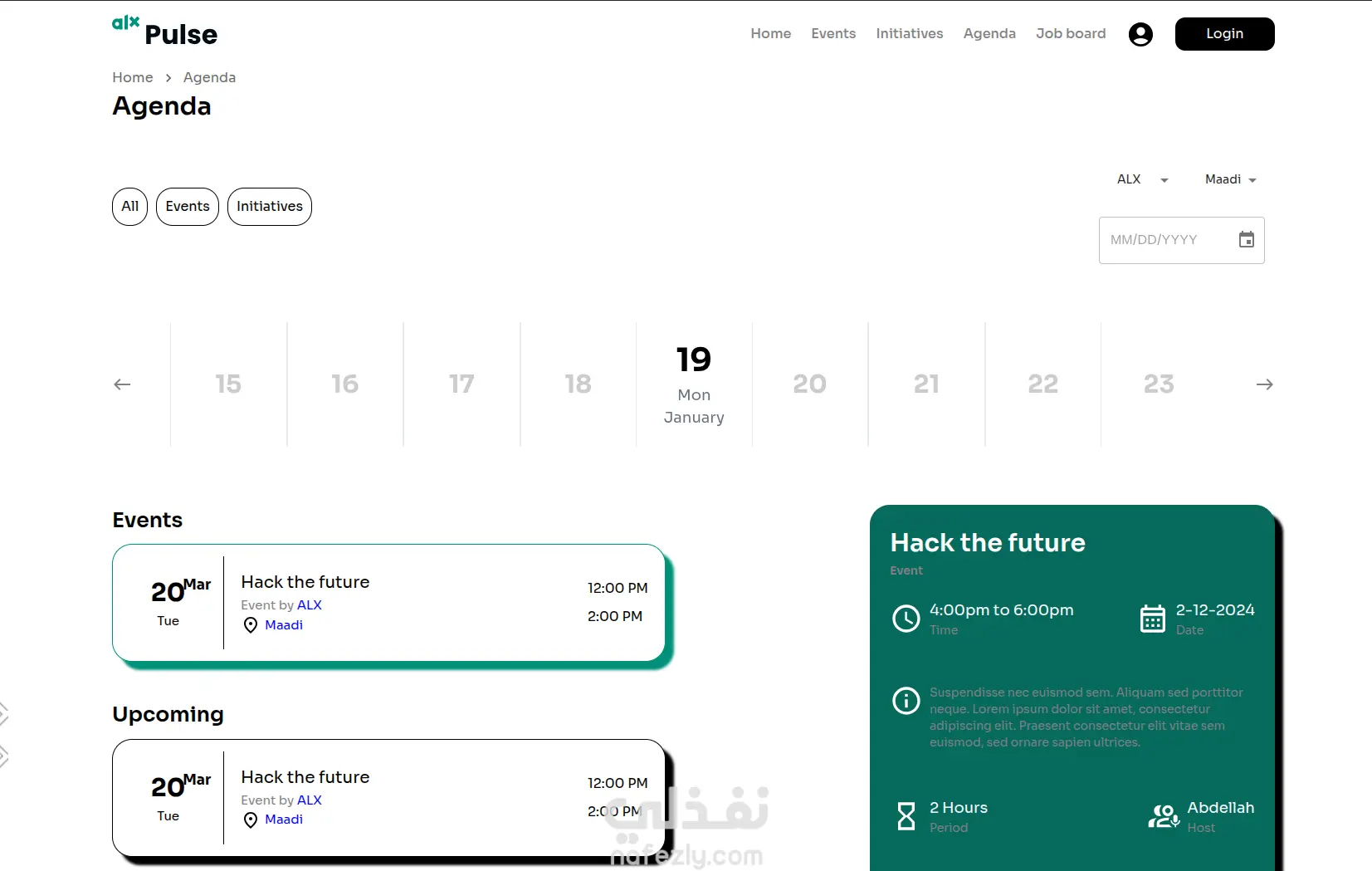Click the 2 Hours period text
This screenshot has height=871, width=1372.
(959, 808)
